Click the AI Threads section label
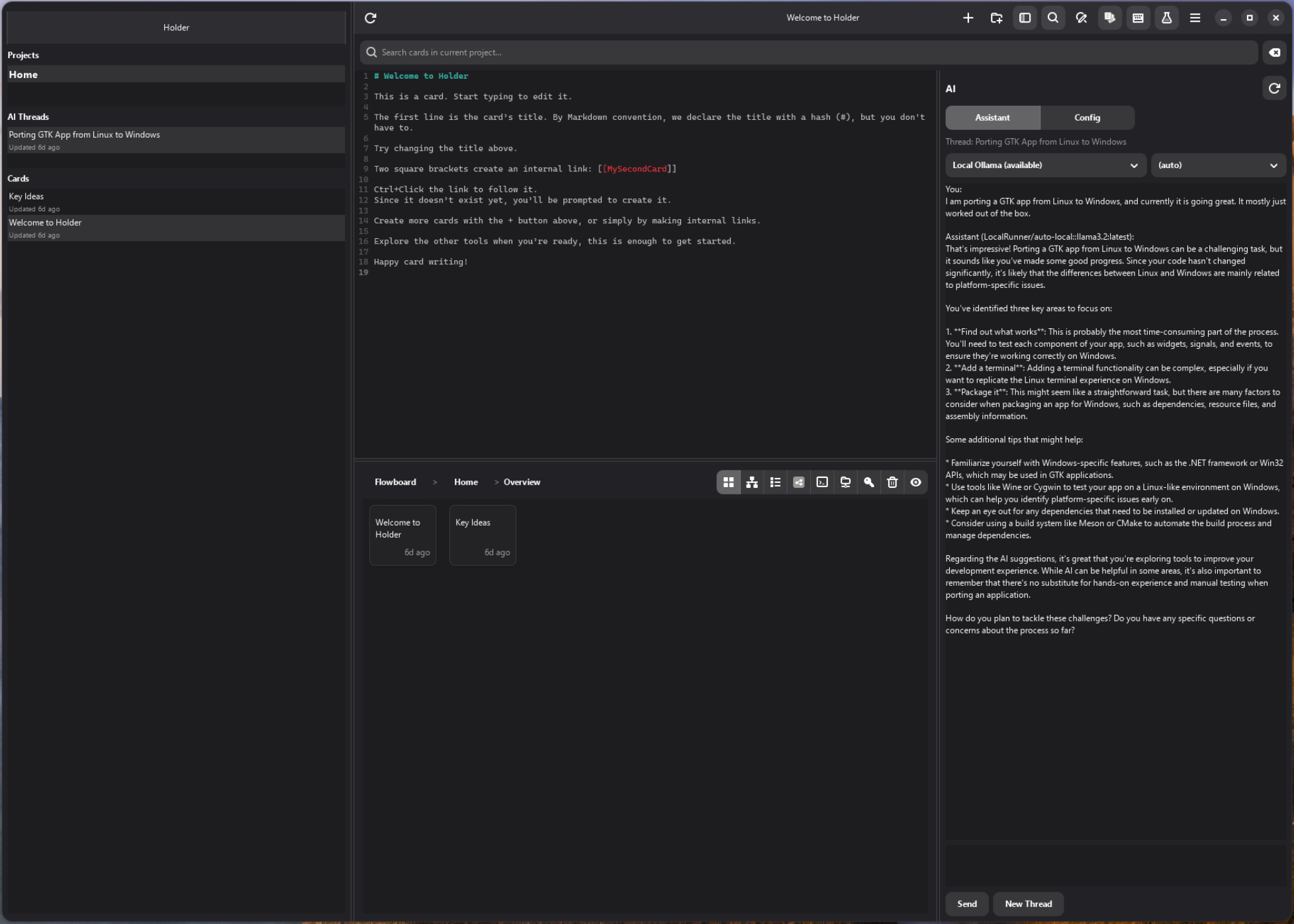The height and width of the screenshot is (924, 1294). 28,117
